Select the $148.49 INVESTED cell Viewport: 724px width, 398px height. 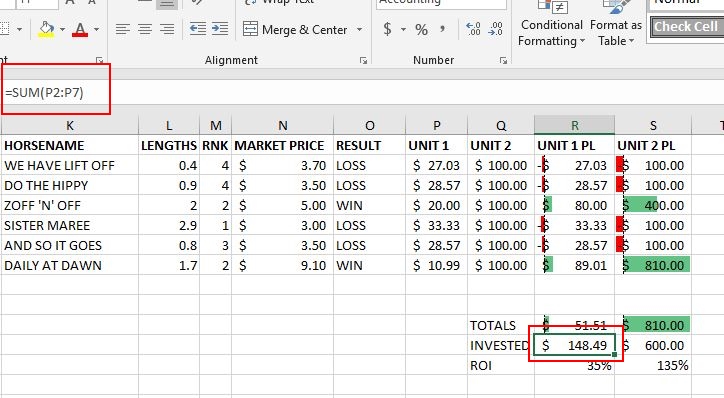pos(574,345)
